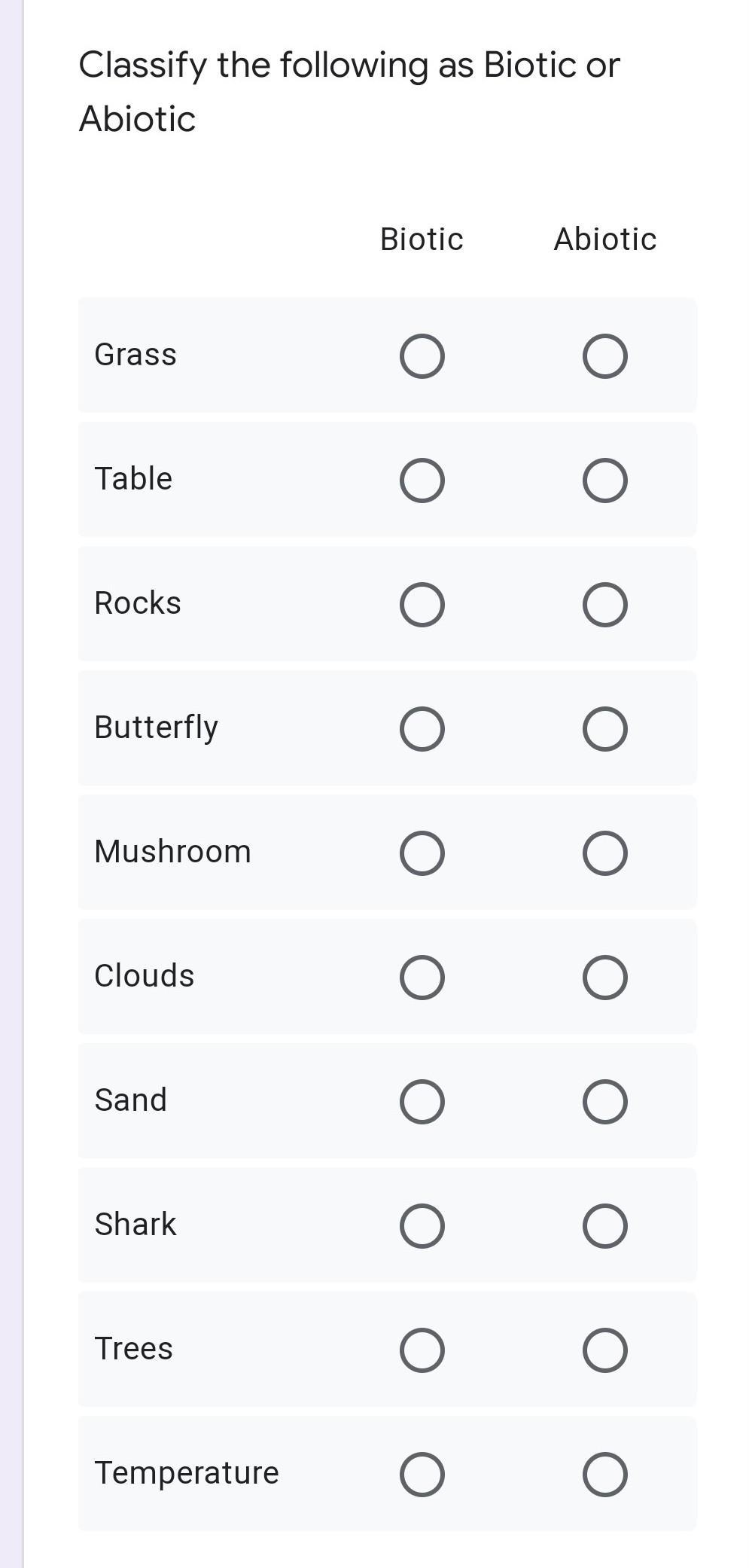The height and width of the screenshot is (1568, 749).
Task: Select Biotic for Trees
Action: tap(422, 1350)
